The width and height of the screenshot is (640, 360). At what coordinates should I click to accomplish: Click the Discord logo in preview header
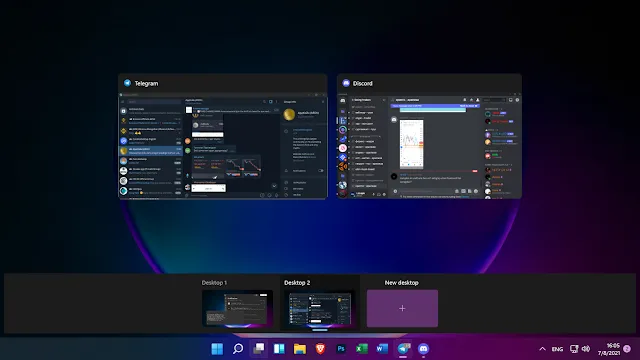(346, 83)
